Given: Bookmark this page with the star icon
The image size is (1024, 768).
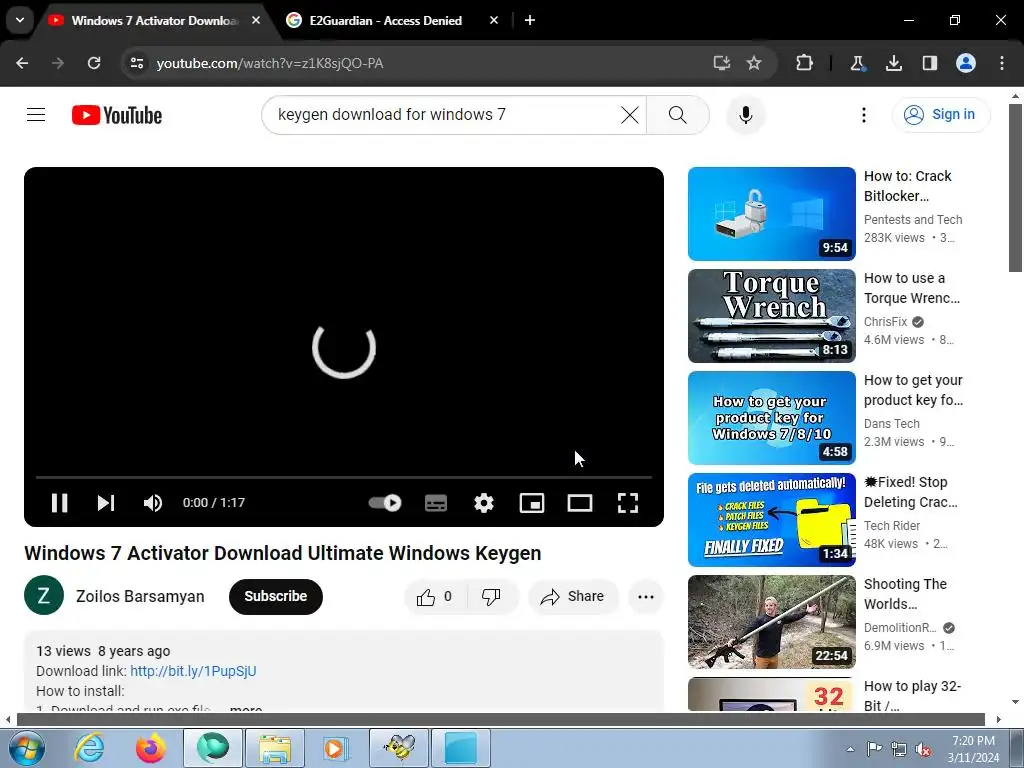Looking at the screenshot, I should (x=754, y=63).
